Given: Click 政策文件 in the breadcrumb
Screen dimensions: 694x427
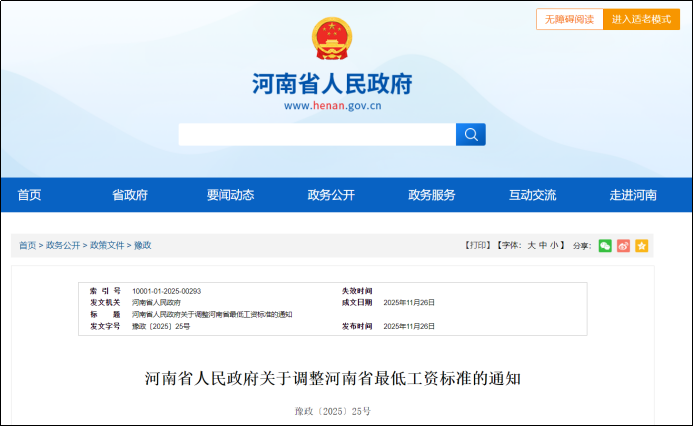Looking at the screenshot, I should (107, 245).
